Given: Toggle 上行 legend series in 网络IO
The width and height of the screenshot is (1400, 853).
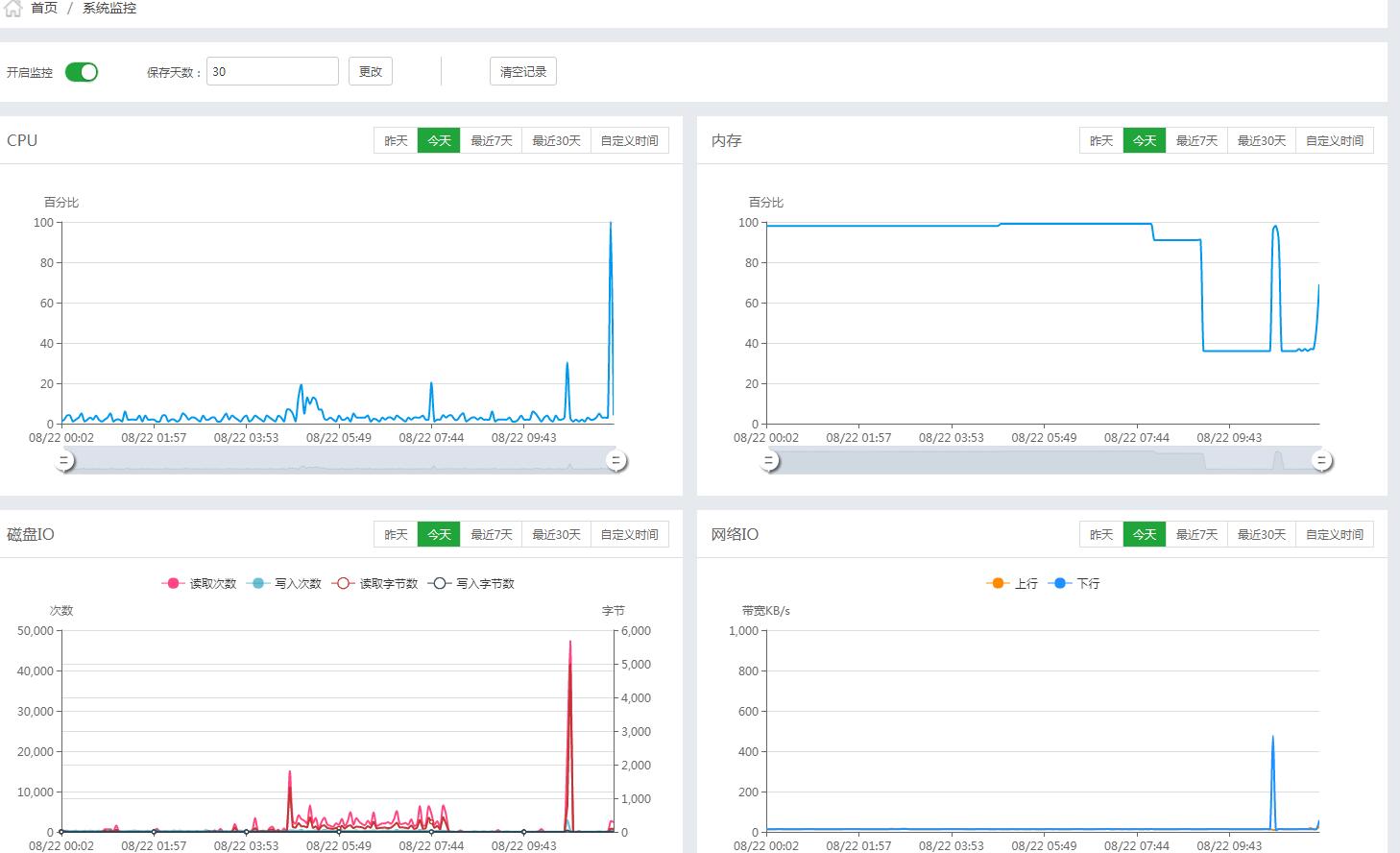Looking at the screenshot, I should click(x=1012, y=583).
